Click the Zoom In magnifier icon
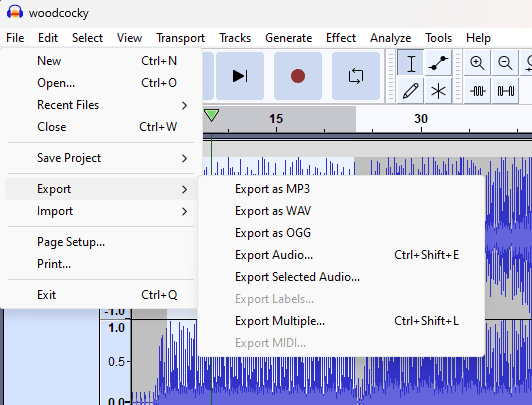Image resolution: width=532 pixels, height=405 pixels. click(x=477, y=63)
